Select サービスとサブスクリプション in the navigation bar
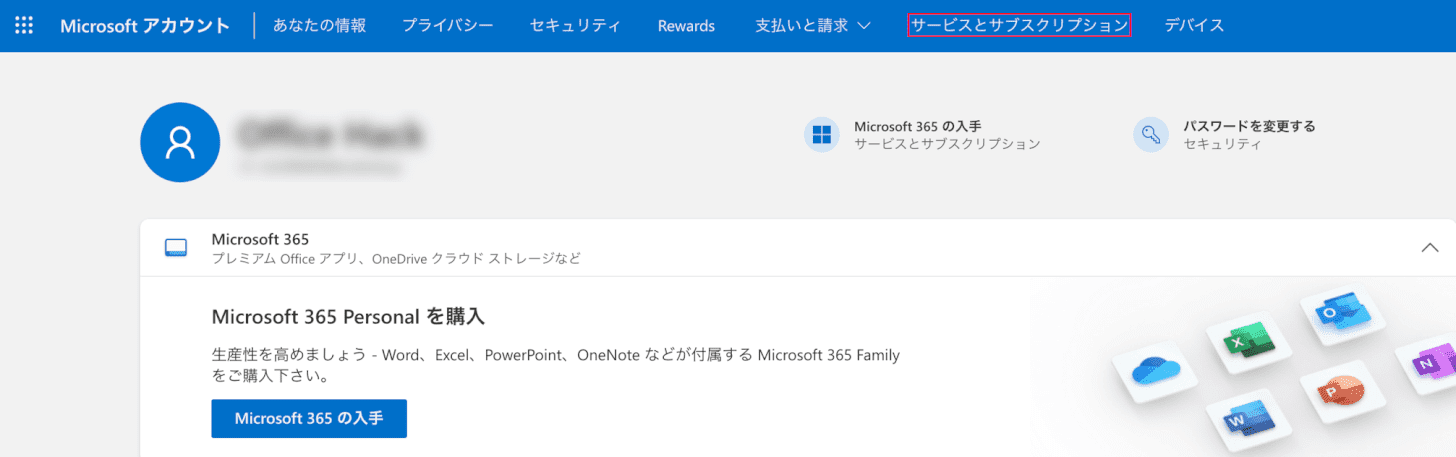 (x=1019, y=26)
